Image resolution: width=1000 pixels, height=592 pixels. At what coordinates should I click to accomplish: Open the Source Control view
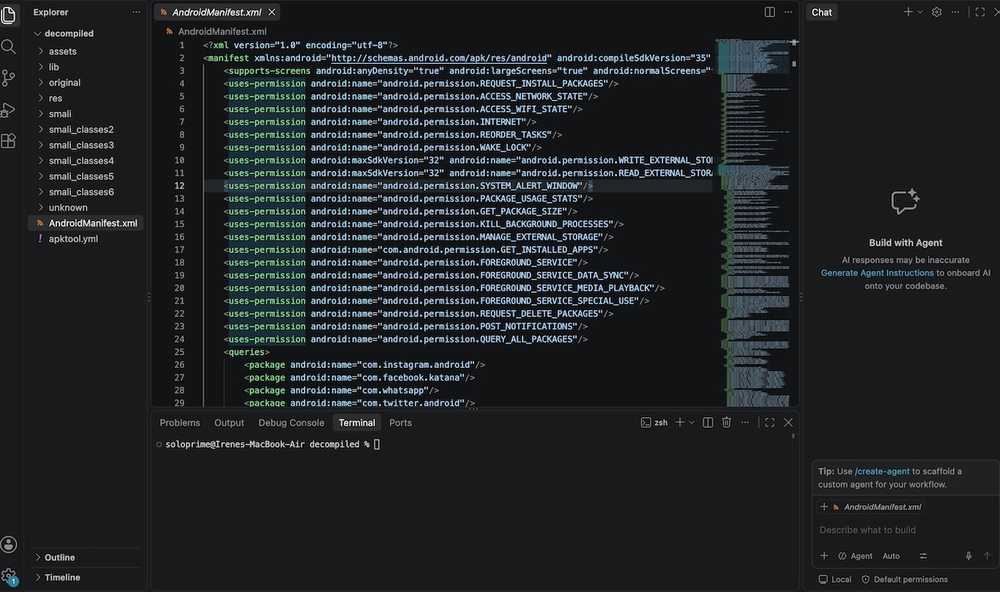click(8, 78)
